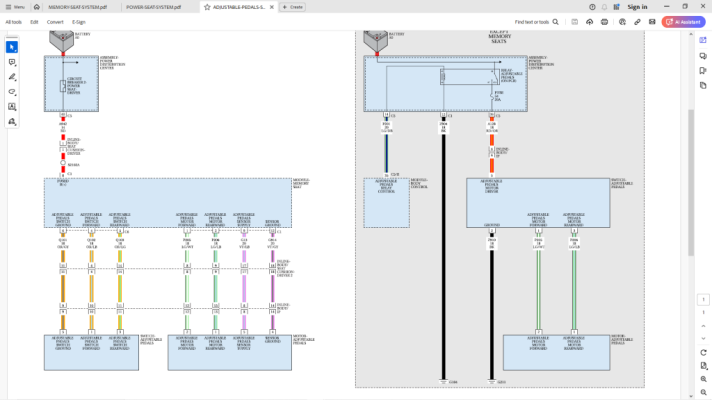This screenshot has width=712, height=400.
Task: Copy link to the file
Action: (x=637, y=22)
